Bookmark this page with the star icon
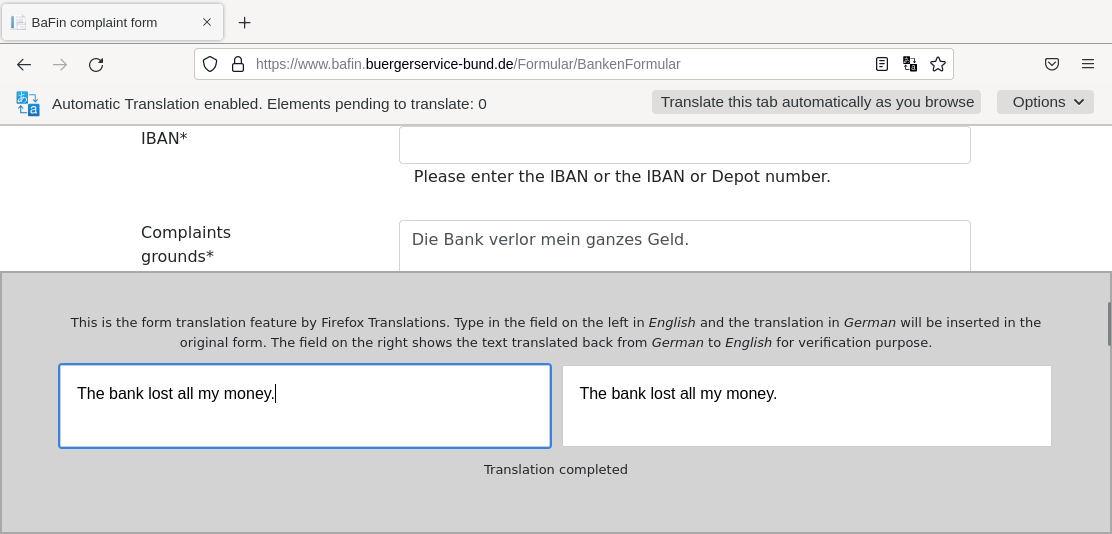Image resolution: width=1112 pixels, height=534 pixels. tap(938, 64)
